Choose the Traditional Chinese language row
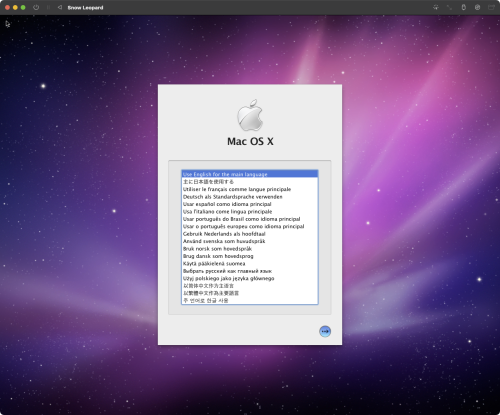Image resolution: width=500 pixels, height=415 pixels. (x=250, y=293)
